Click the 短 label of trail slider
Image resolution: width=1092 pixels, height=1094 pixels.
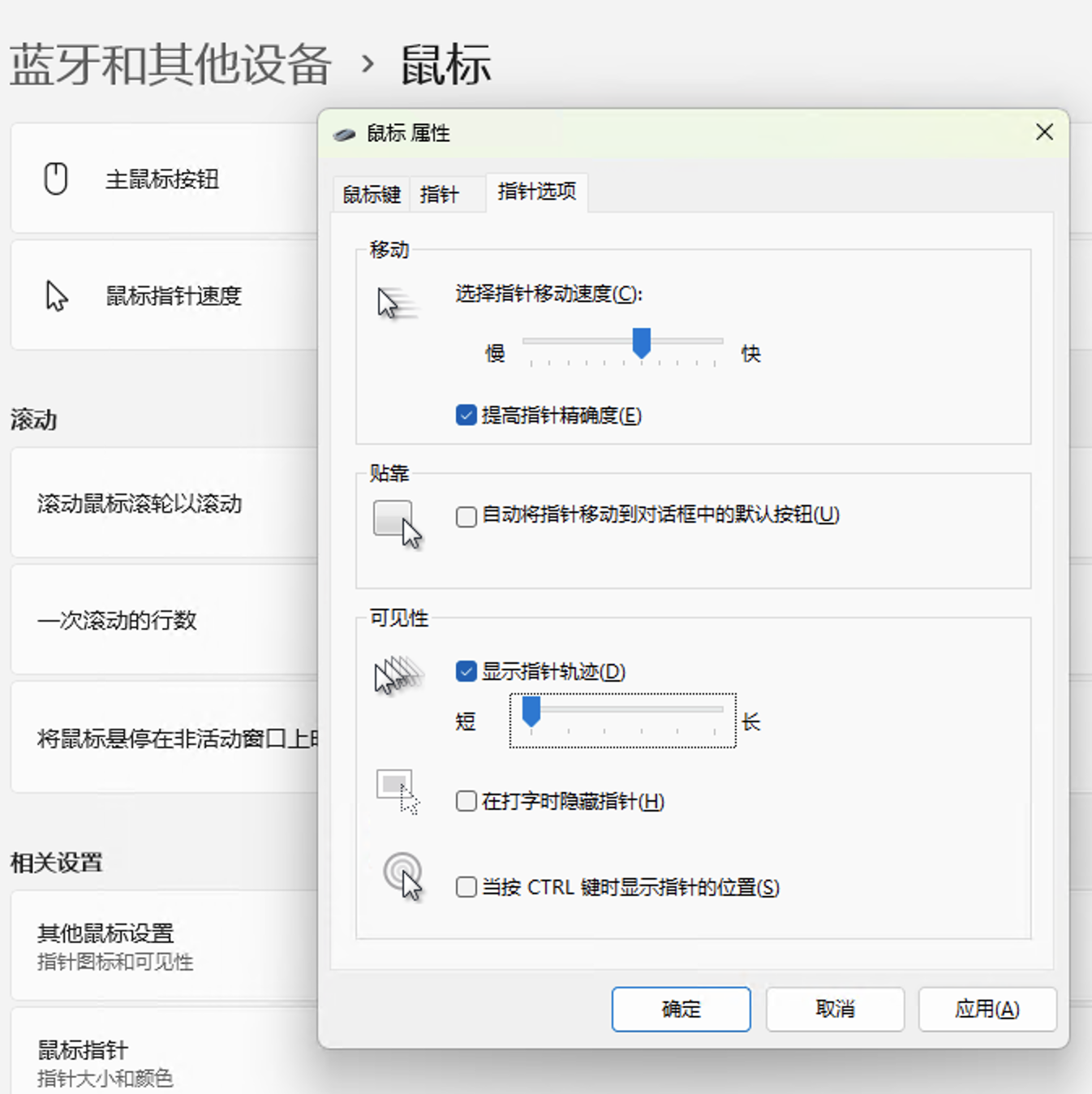(x=466, y=721)
